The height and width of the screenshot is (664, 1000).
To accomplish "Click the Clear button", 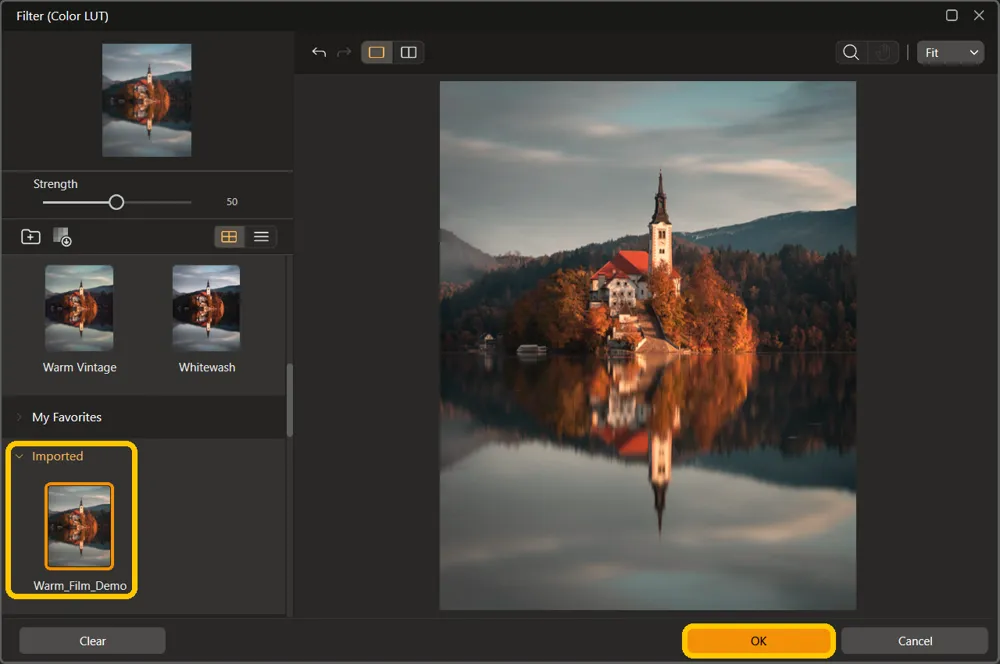I will click(92, 641).
